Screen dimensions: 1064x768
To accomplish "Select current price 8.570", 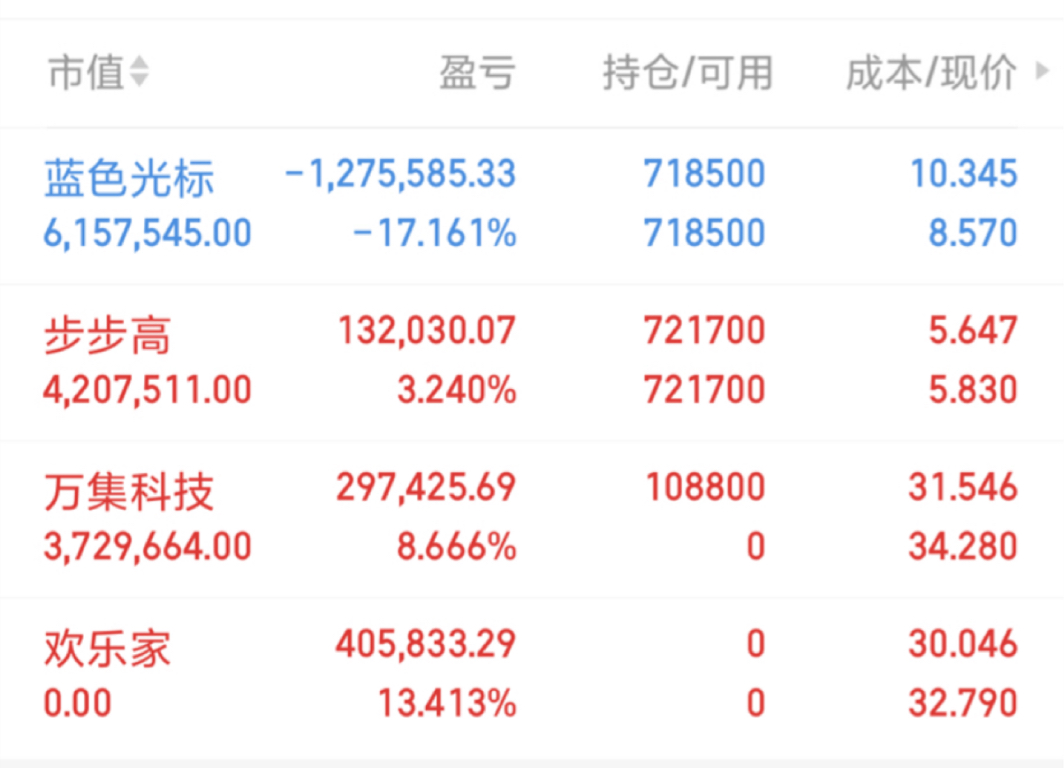I will (973, 233).
